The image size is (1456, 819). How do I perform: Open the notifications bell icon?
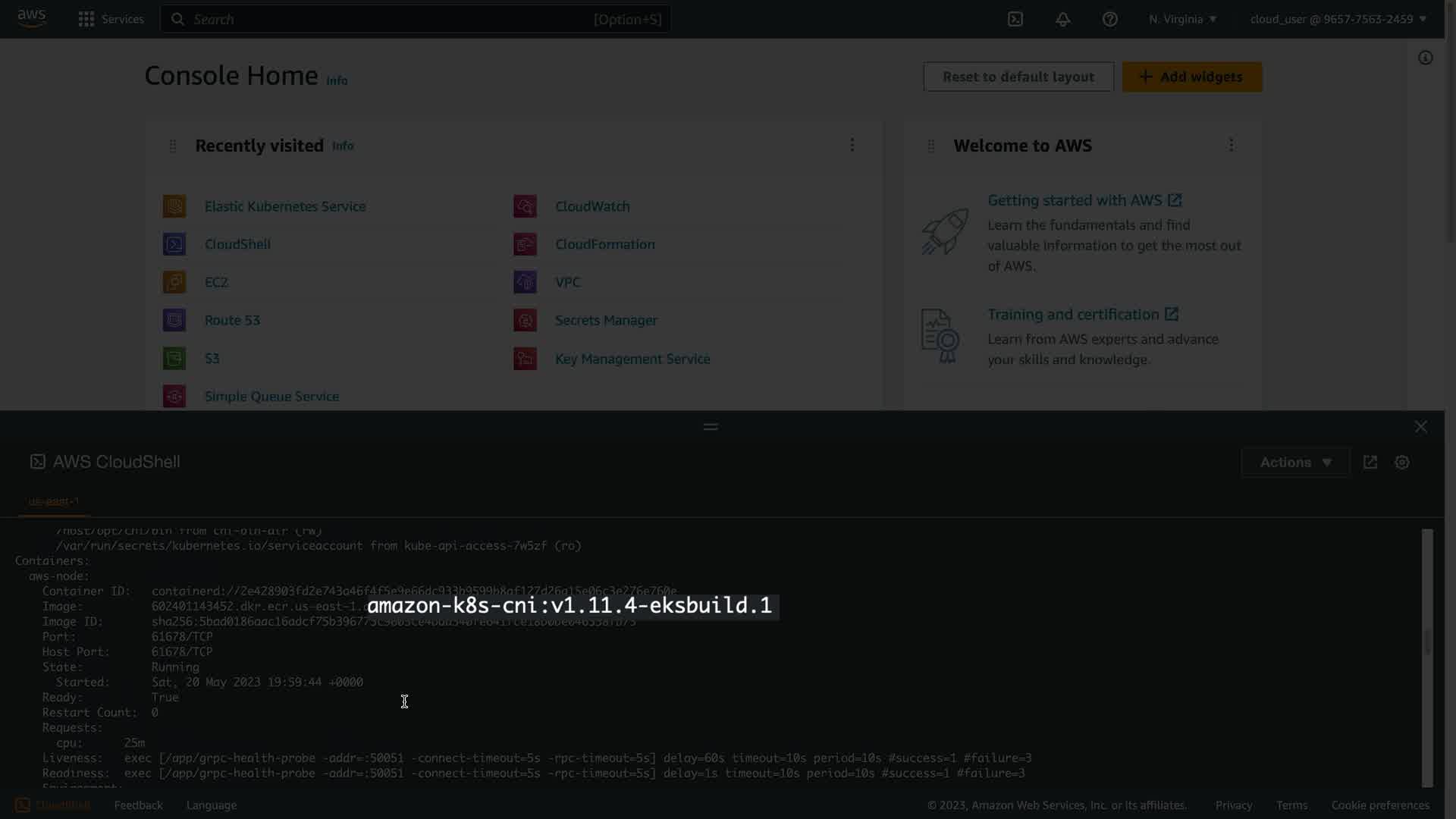coord(1062,19)
